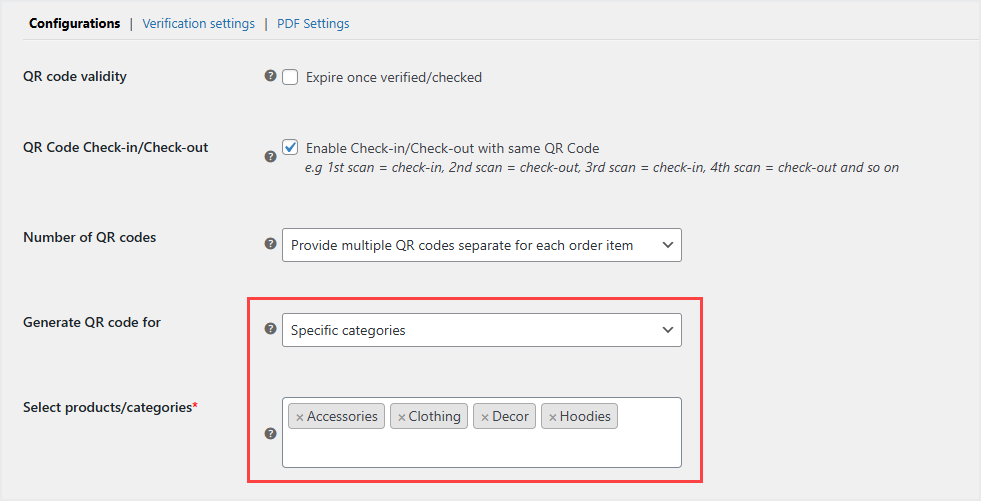Open the PDF Settings tab

coord(313,23)
